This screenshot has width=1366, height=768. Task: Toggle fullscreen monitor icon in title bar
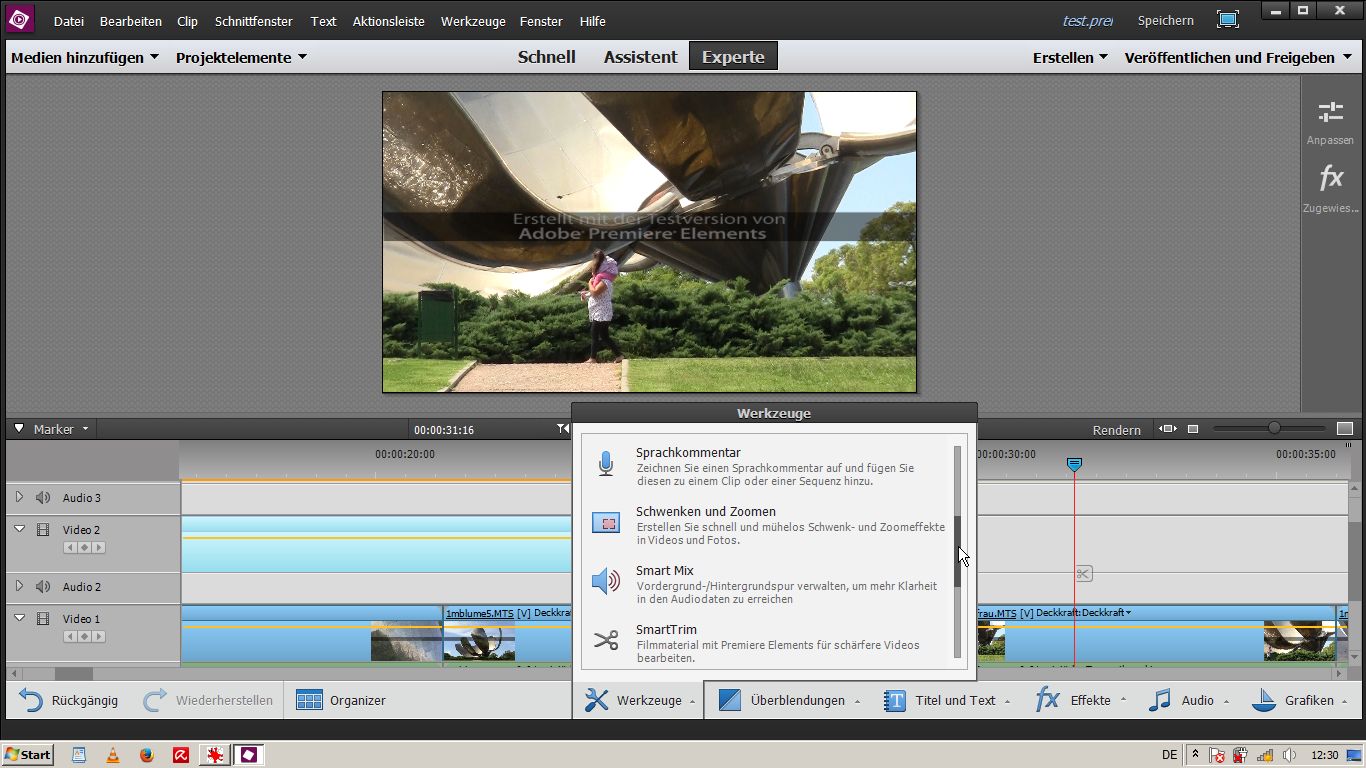1228,19
